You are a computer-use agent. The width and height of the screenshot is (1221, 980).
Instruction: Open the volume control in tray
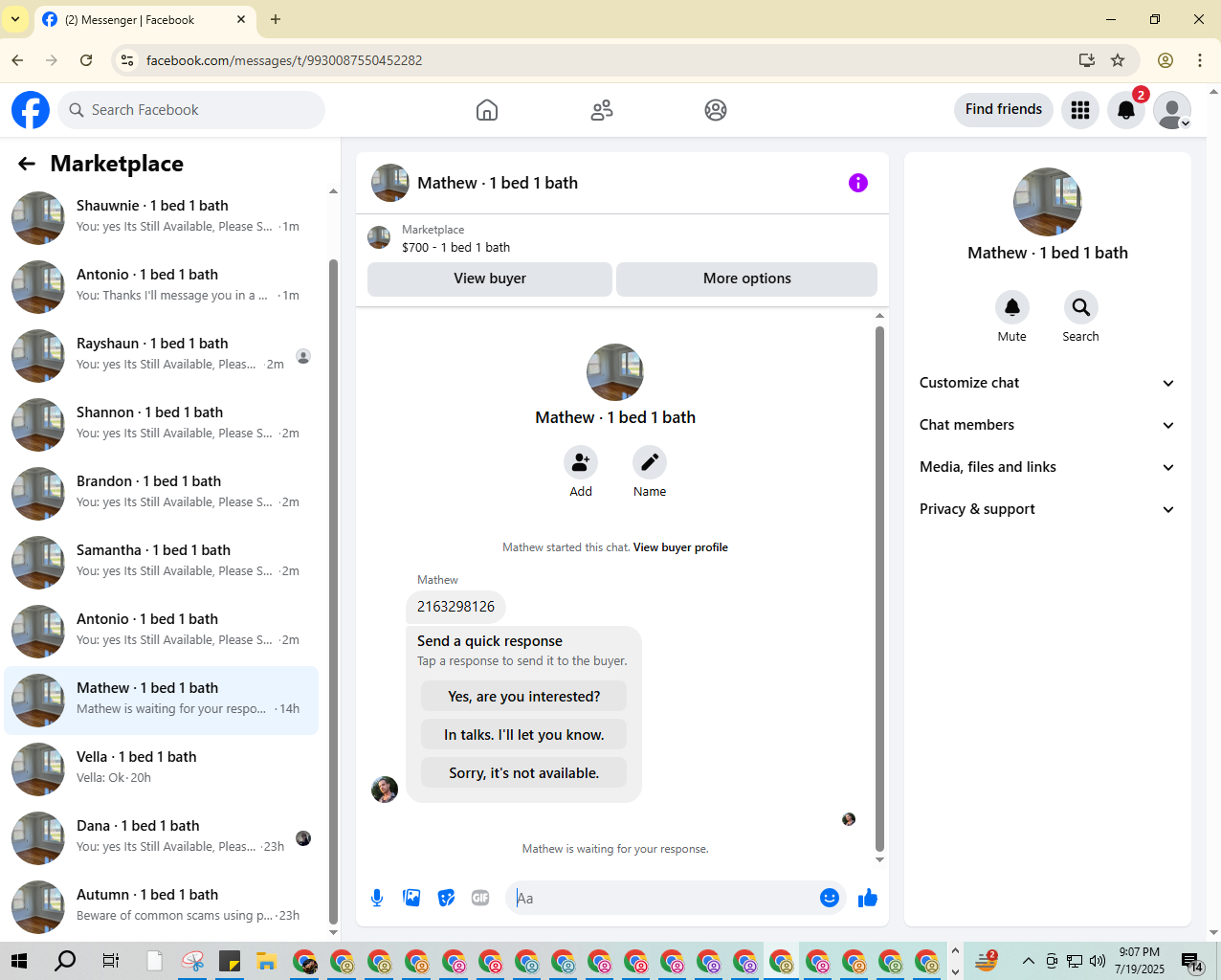coord(1098,961)
